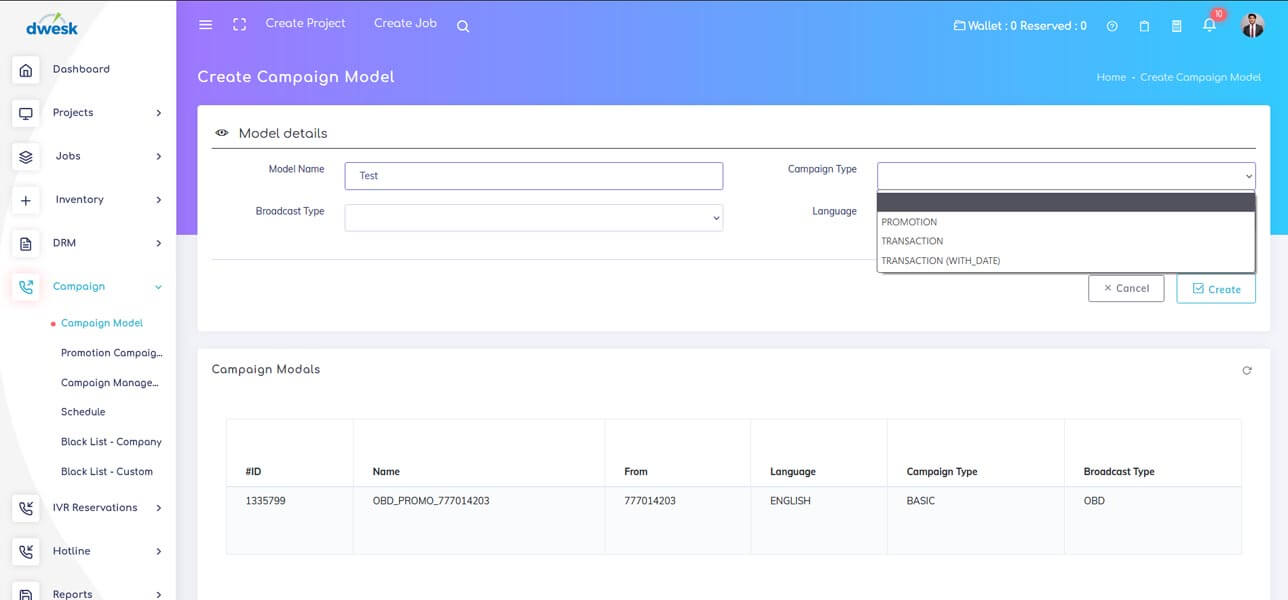
Task: Open the calculator icon in header
Action: pyautogui.click(x=1176, y=27)
